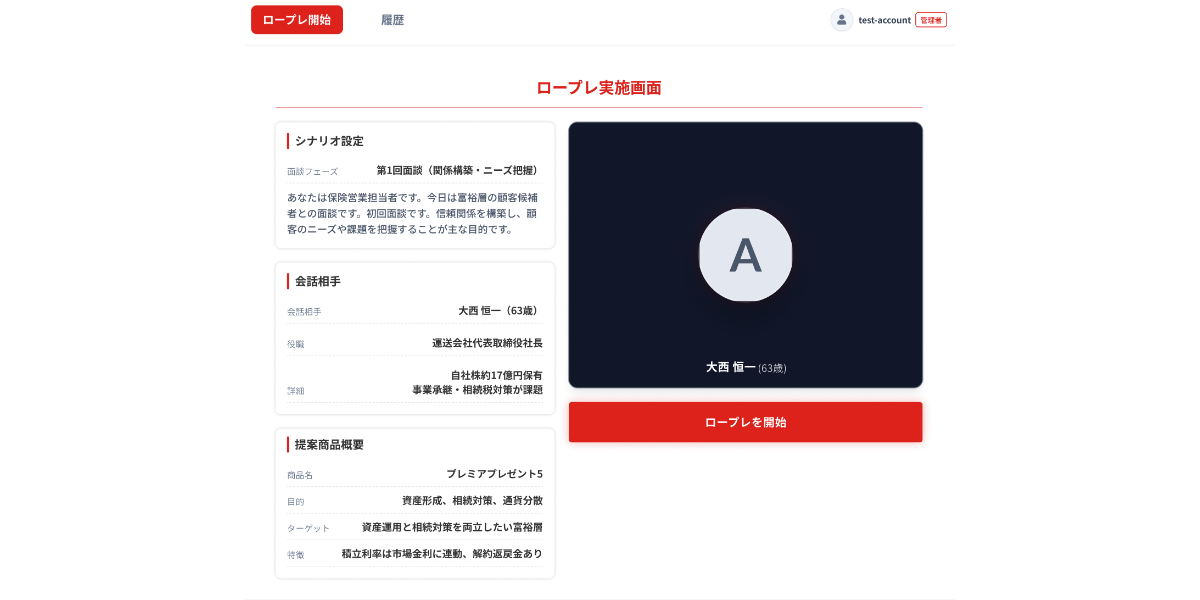This screenshot has height=600, width=1200.
Task: Click the 会話相手 section heading
Action: pyautogui.click(x=318, y=281)
